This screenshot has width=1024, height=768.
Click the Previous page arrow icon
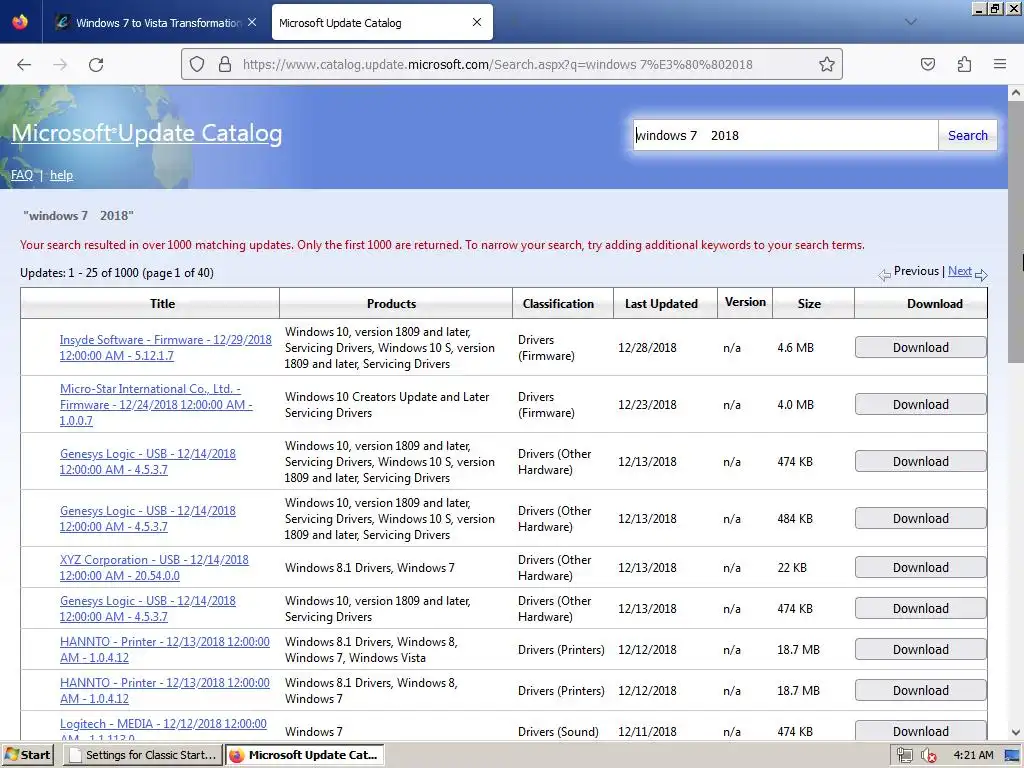point(884,275)
